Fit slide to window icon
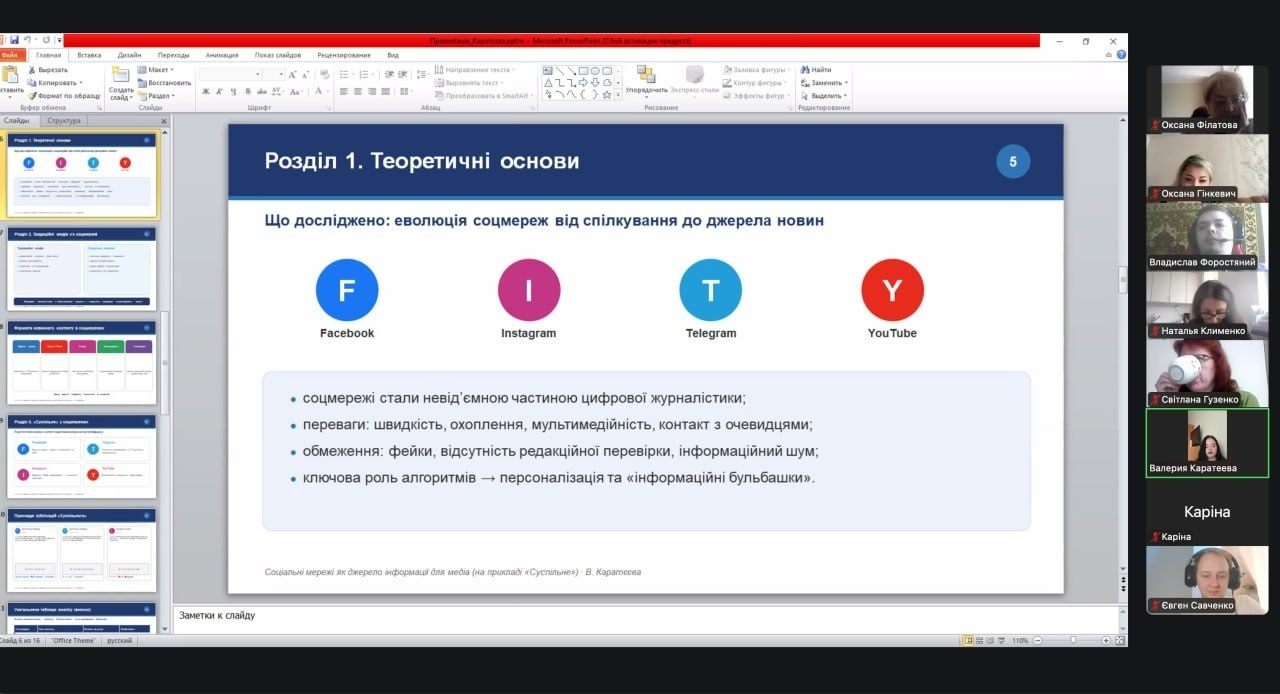The width and height of the screenshot is (1280, 694). pyautogui.click(x=1120, y=640)
